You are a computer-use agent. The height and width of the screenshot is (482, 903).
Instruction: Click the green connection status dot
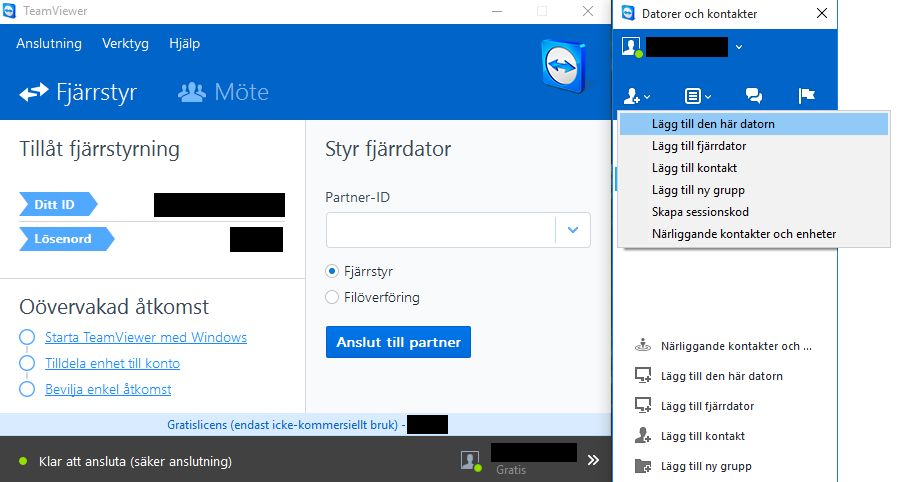click(23, 461)
